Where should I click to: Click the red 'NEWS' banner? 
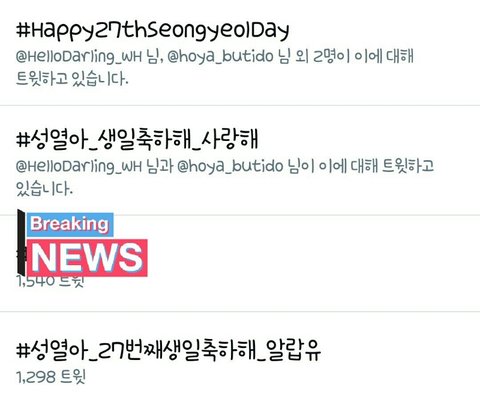pos(87,258)
